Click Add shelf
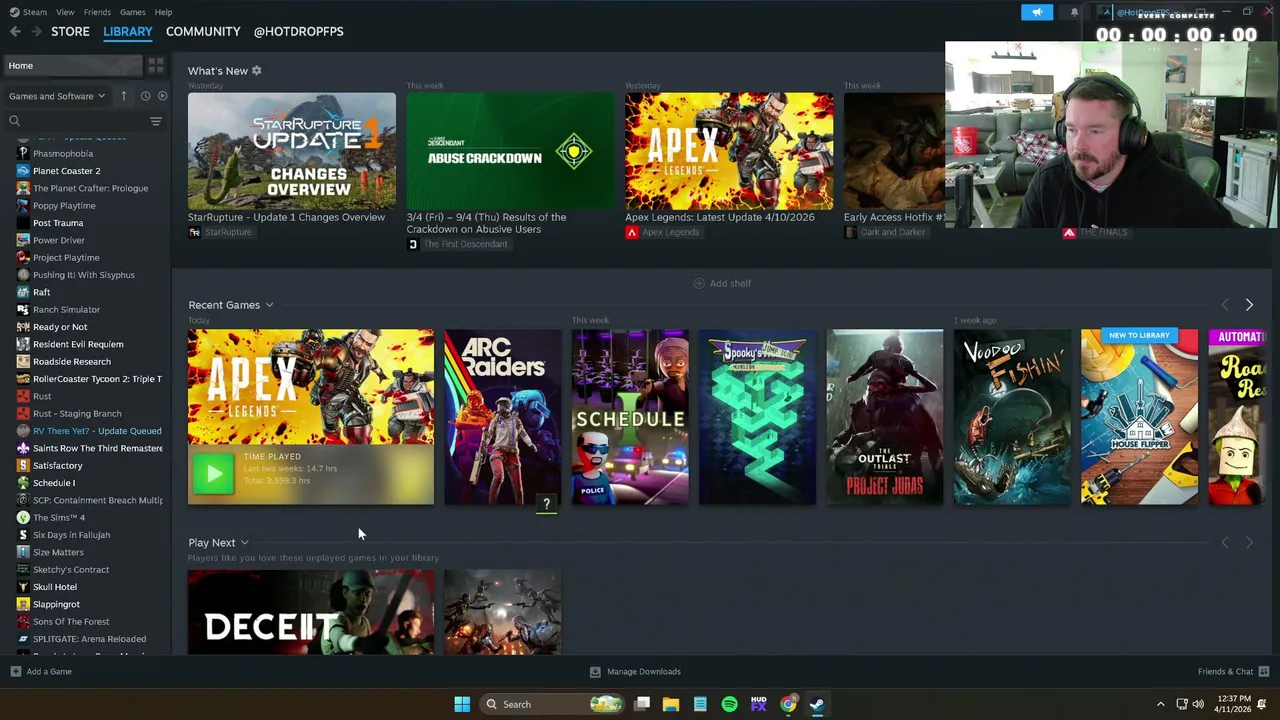Image resolution: width=1280 pixels, height=720 pixels. 730,283
